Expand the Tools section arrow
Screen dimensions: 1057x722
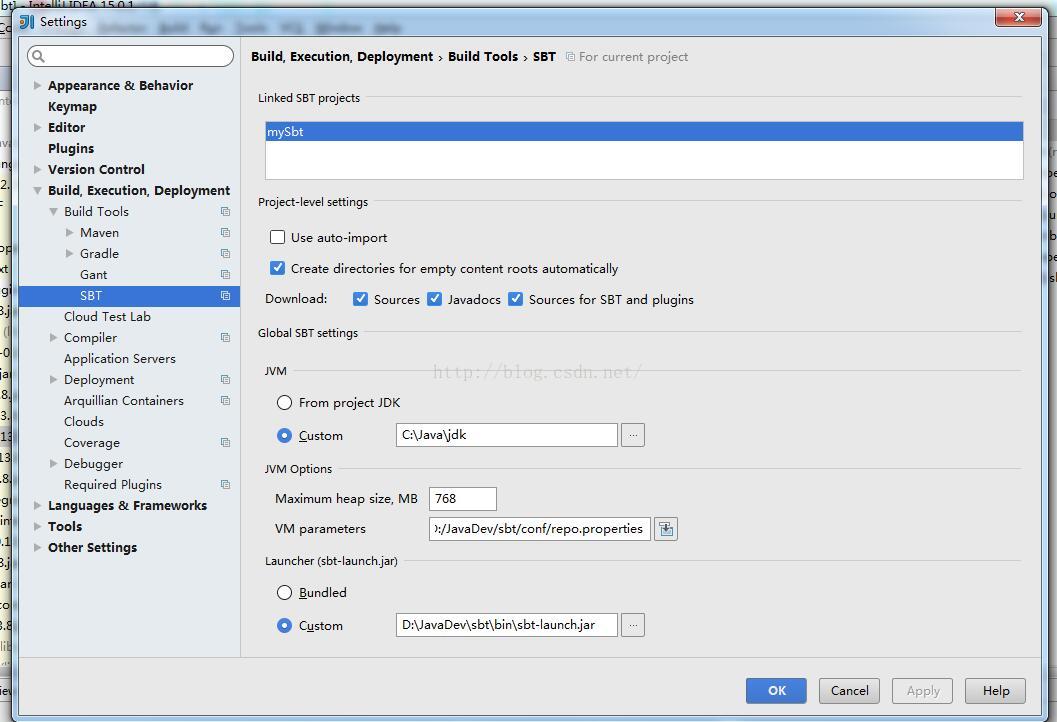point(38,527)
